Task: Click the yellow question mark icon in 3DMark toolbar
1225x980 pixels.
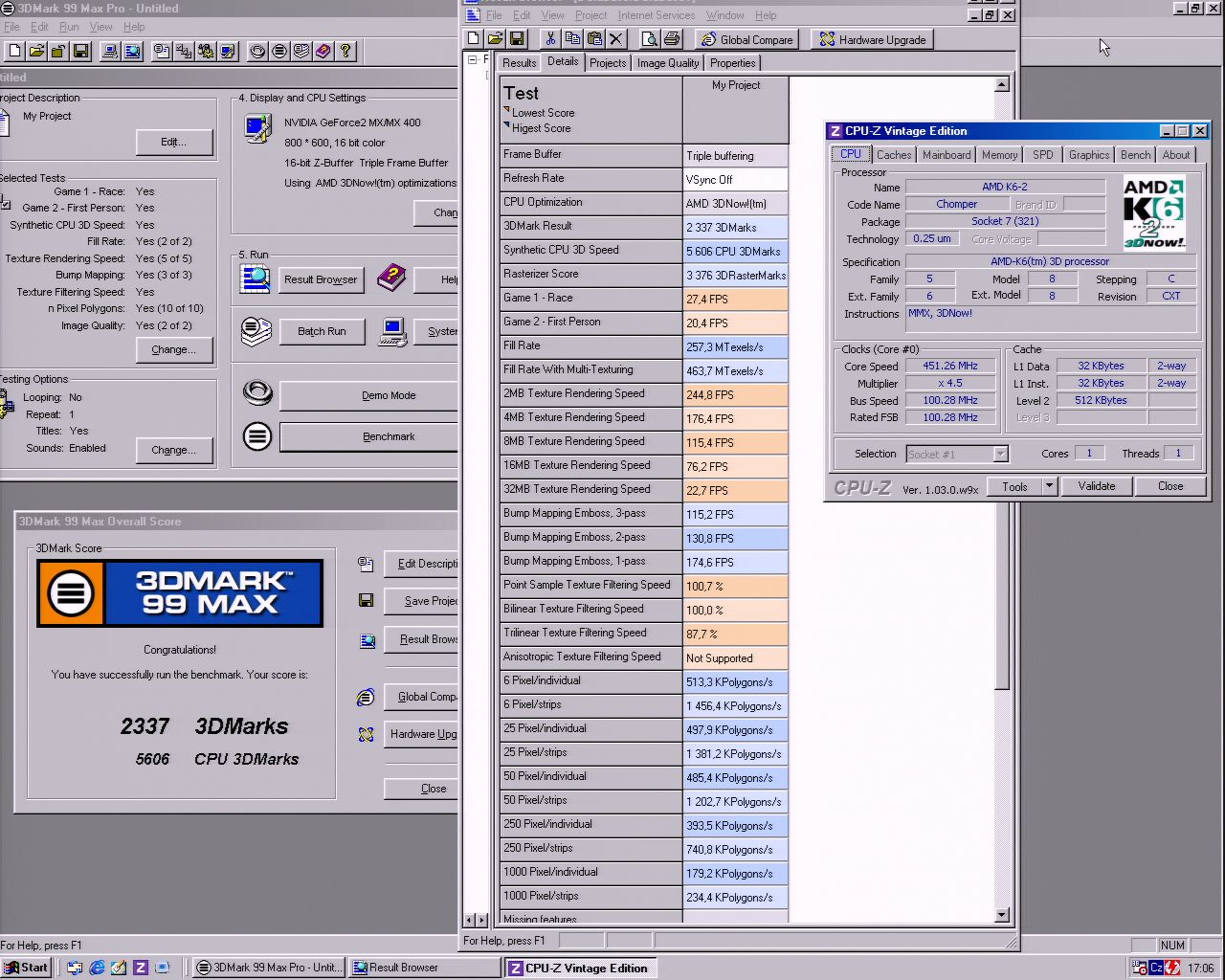Action: coord(345,51)
